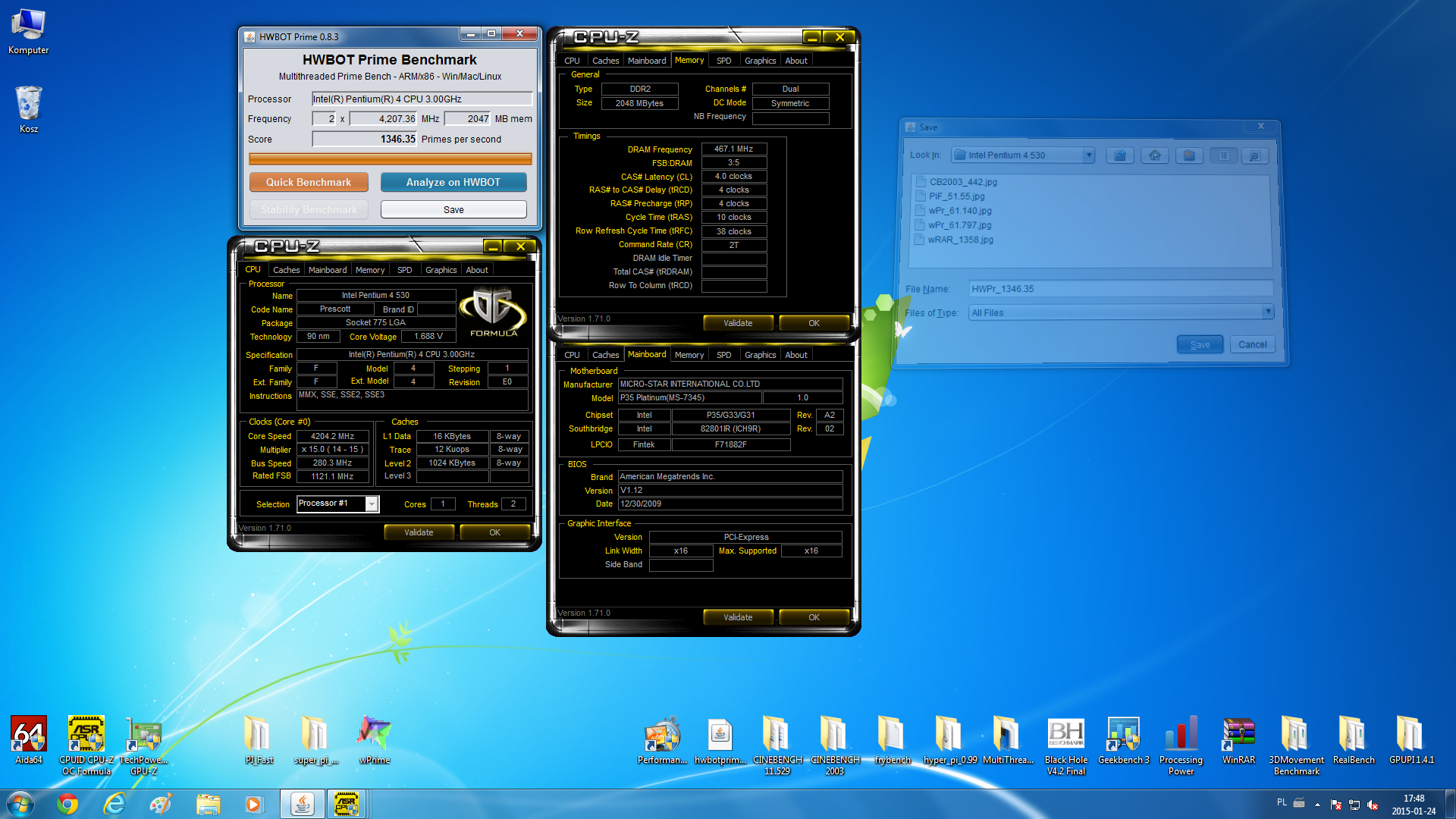Open the super_pi folder
The image size is (1456, 819).
(x=316, y=740)
